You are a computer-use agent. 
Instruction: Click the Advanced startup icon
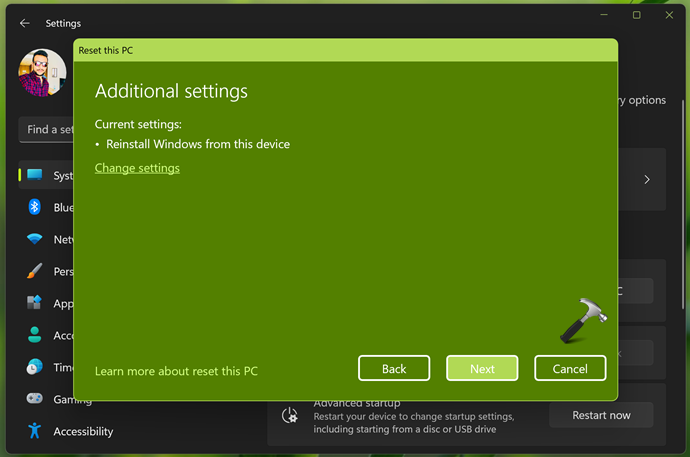click(x=290, y=415)
